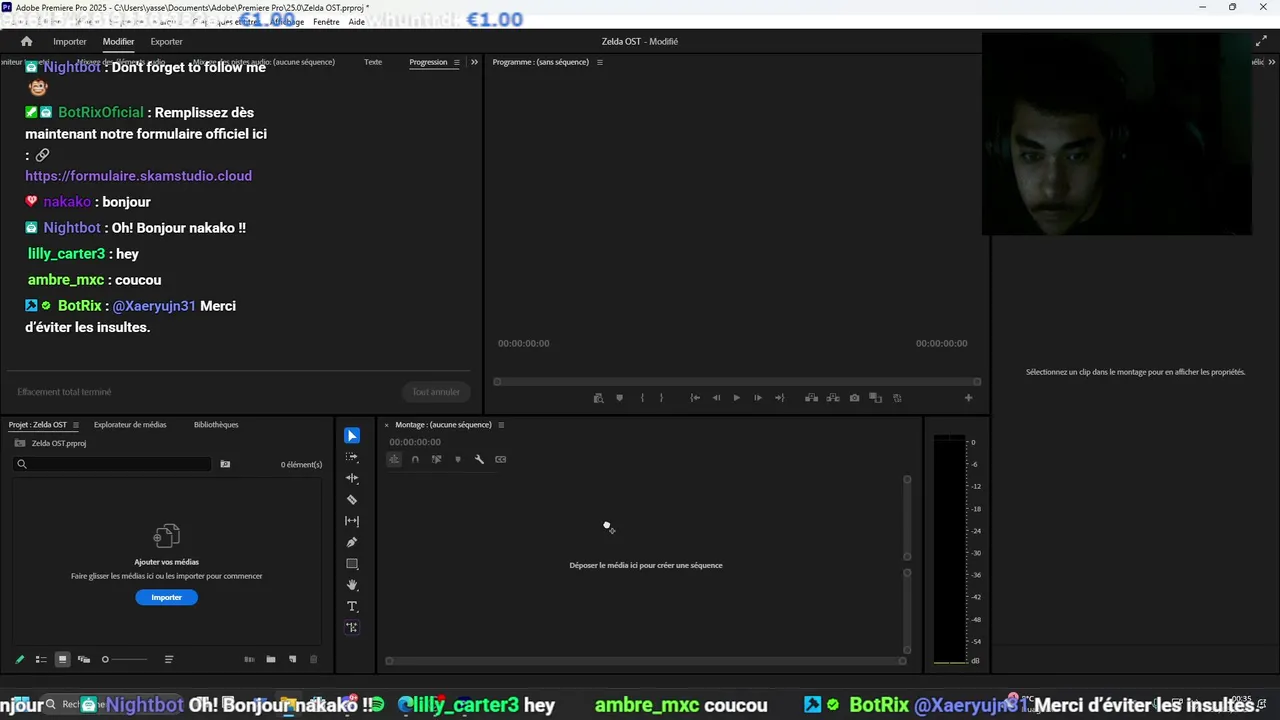This screenshot has height=720, width=1280.
Task: Click Mark In brace icon
Action: 642,398
